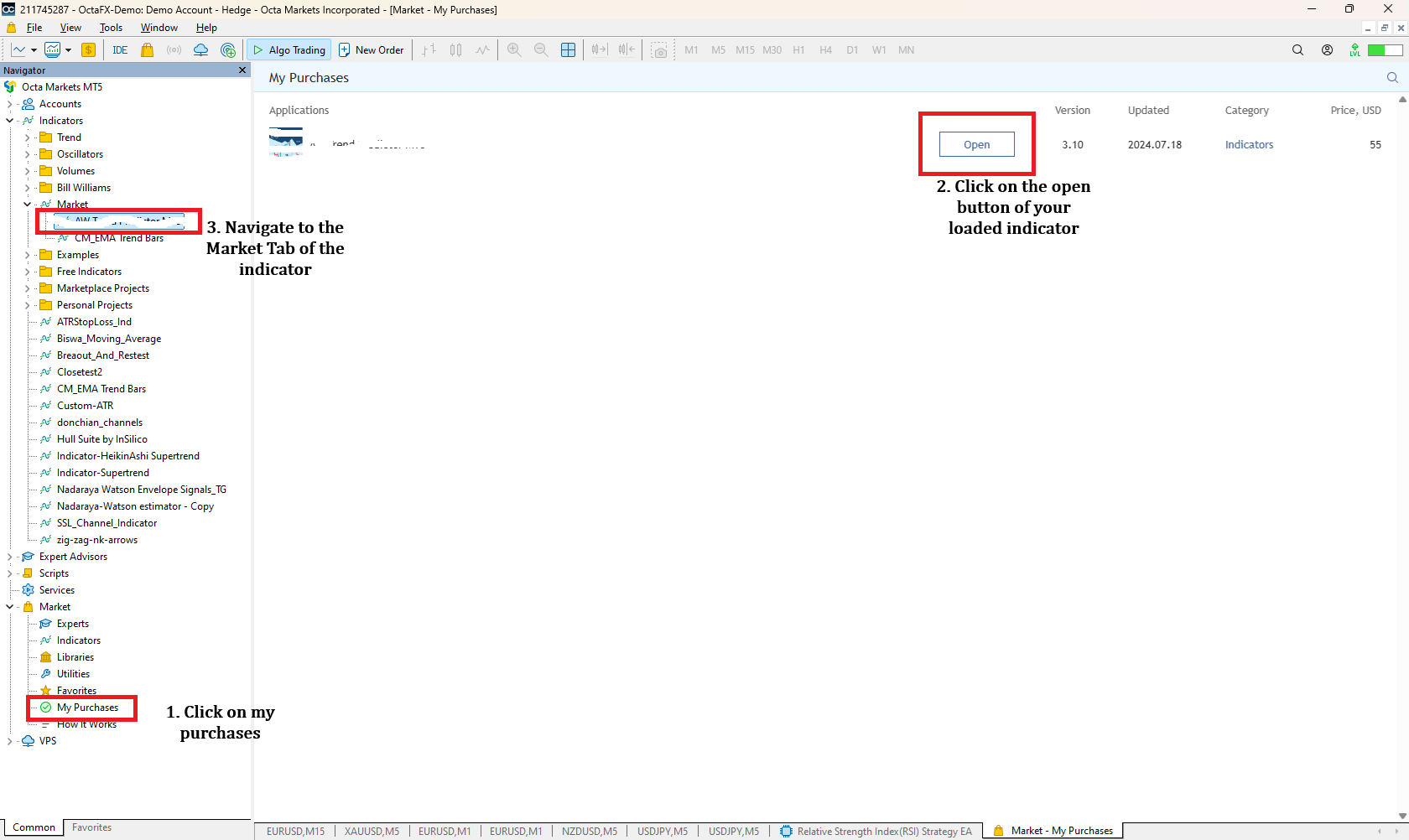Open the new chart dropdown arrow
The height and width of the screenshot is (840, 1409).
34,50
